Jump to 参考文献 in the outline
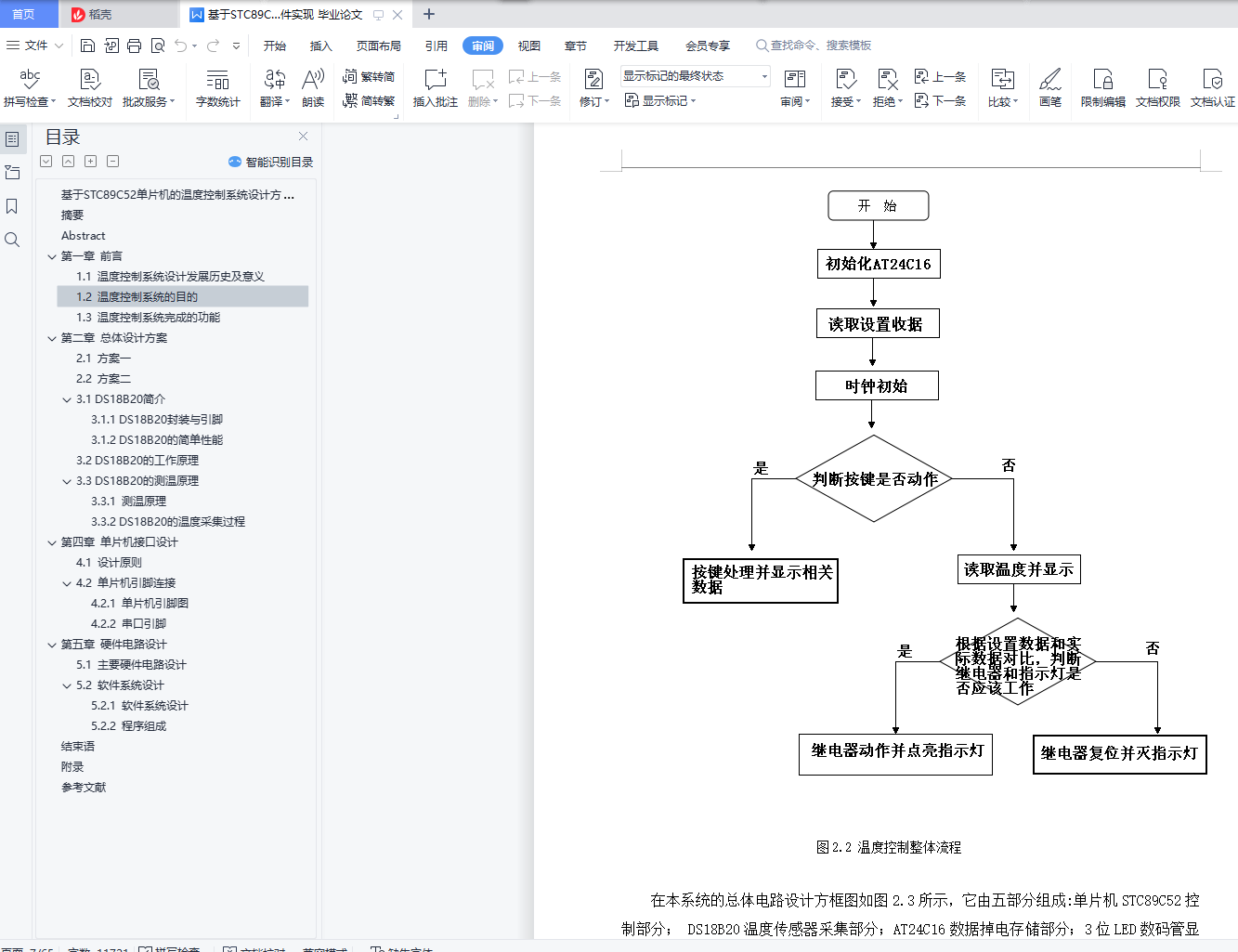This screenshot has height=952, width=1238. point(84,788)
